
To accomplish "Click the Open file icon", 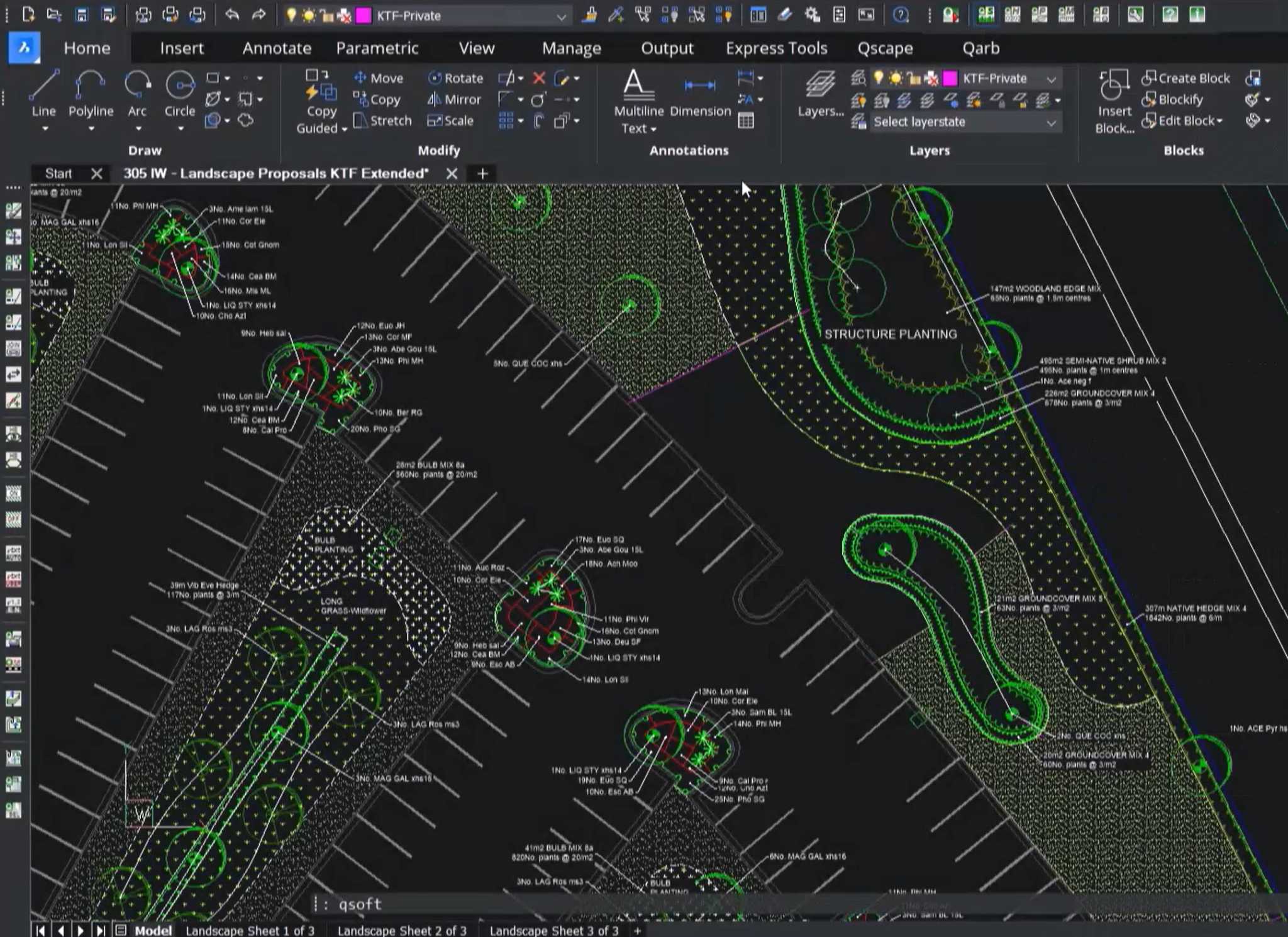I will tap(54, 14).
